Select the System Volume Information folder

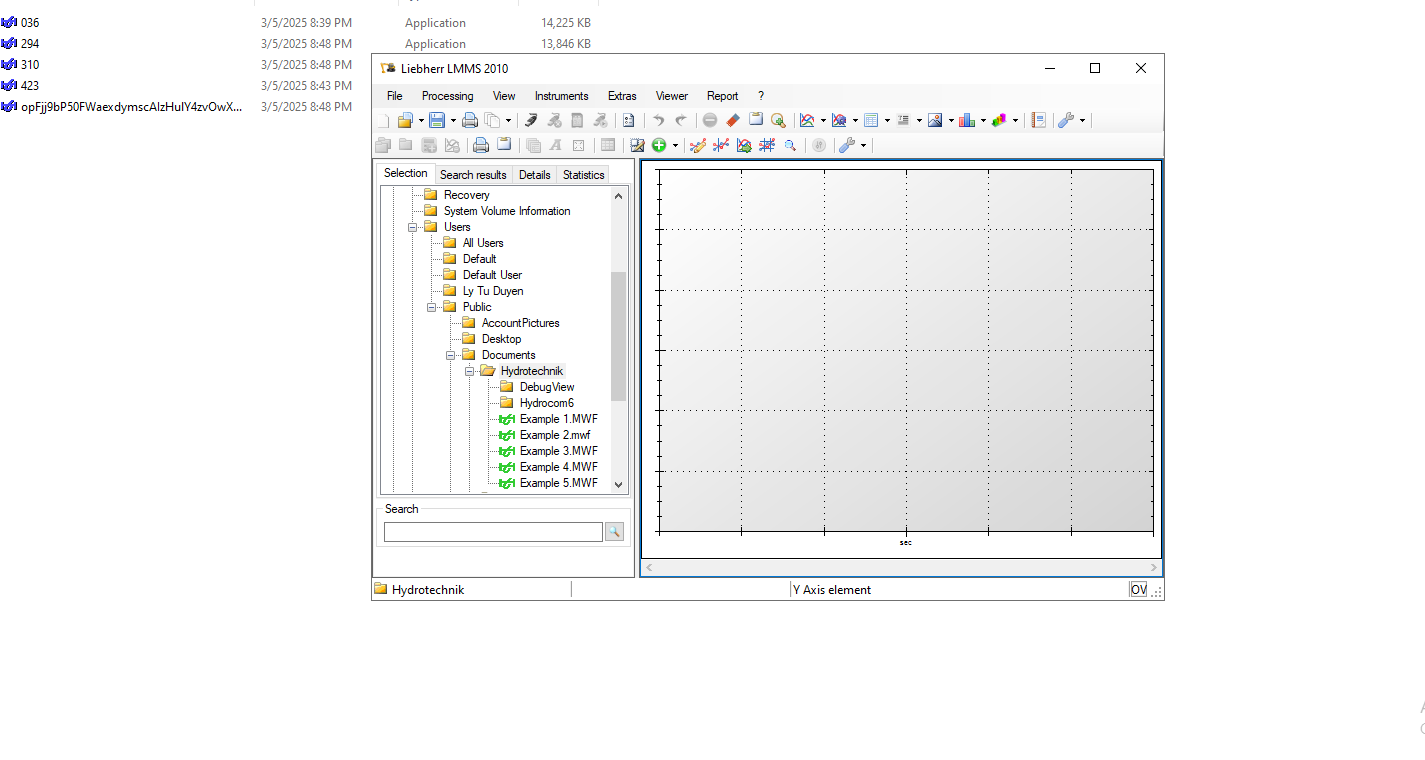(x=507, y=211)
